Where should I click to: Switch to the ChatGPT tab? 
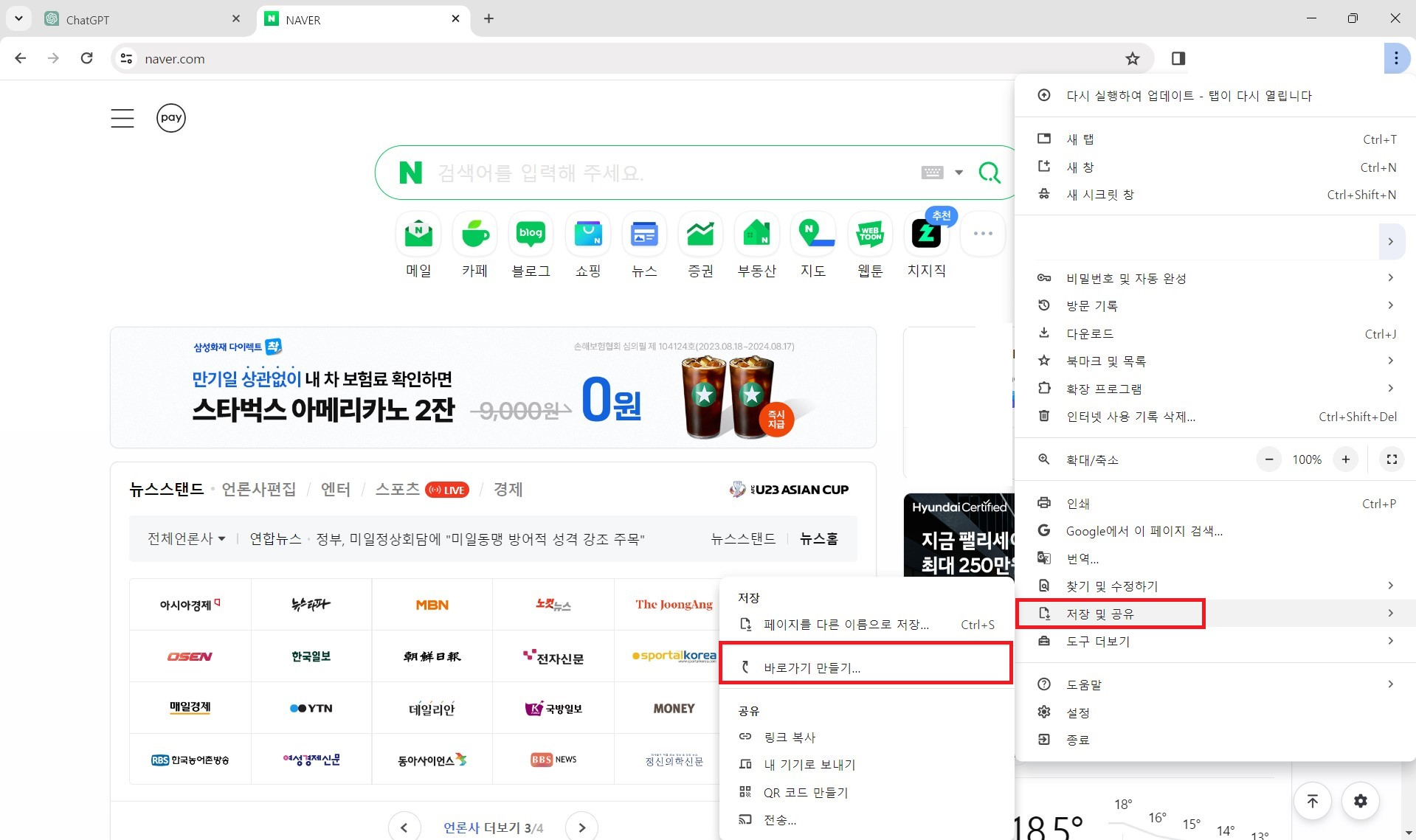pyautogui.click(x=142, y=19)
